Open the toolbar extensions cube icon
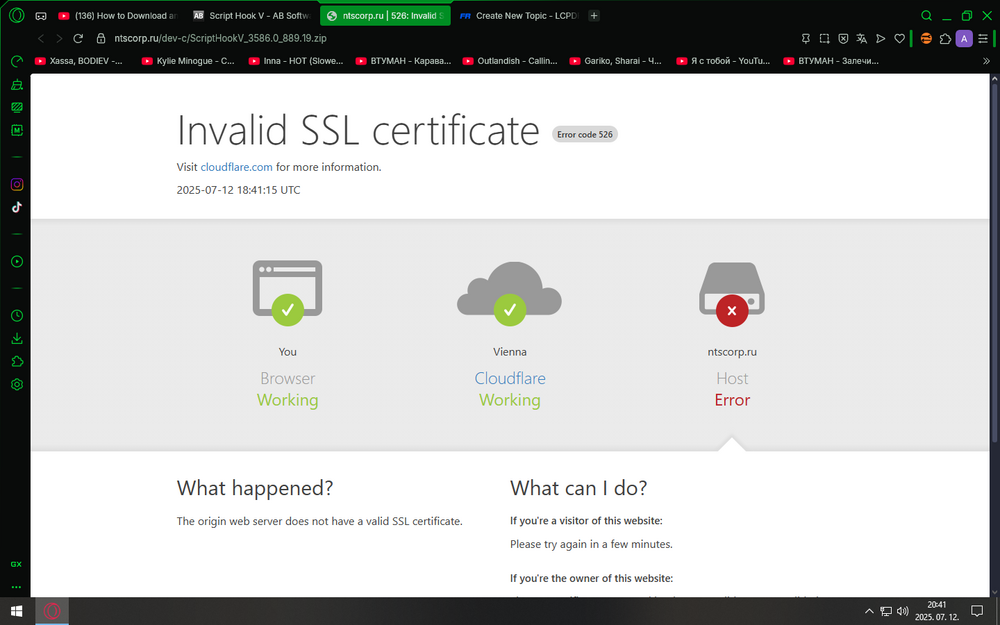Viewport: 1000px width, 625px height. click(x=945, y=39)
